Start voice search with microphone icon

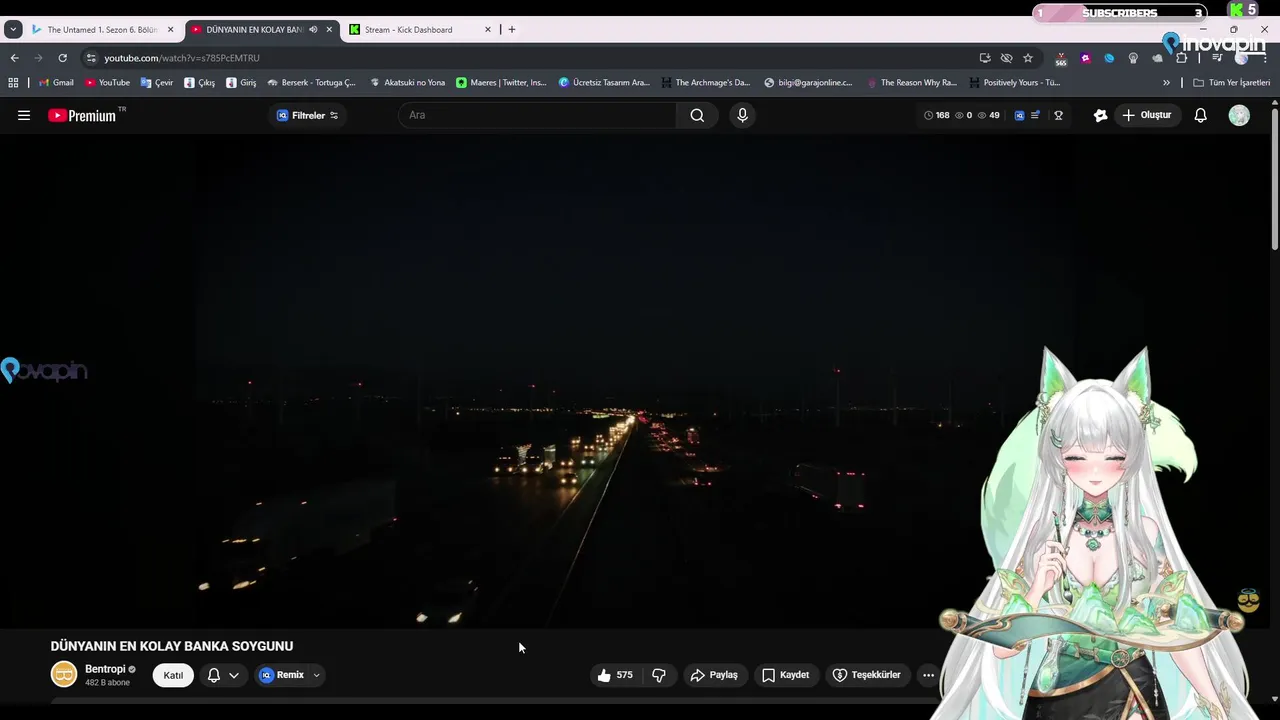tap(742, 115)
